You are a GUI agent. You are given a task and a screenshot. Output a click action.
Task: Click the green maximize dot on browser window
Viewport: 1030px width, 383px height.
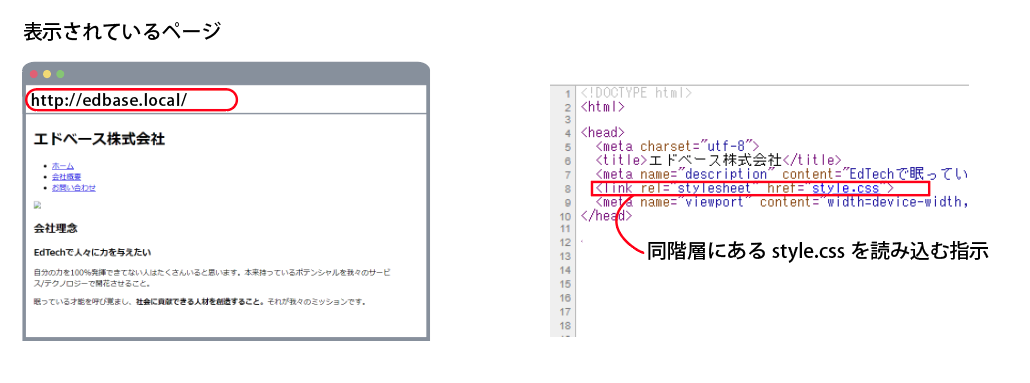point(60,74)
